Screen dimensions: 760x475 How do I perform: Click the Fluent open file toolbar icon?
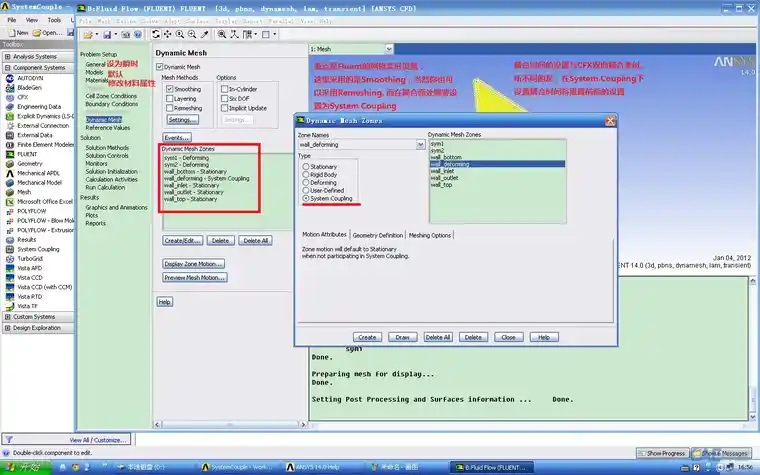pos(88,34)
